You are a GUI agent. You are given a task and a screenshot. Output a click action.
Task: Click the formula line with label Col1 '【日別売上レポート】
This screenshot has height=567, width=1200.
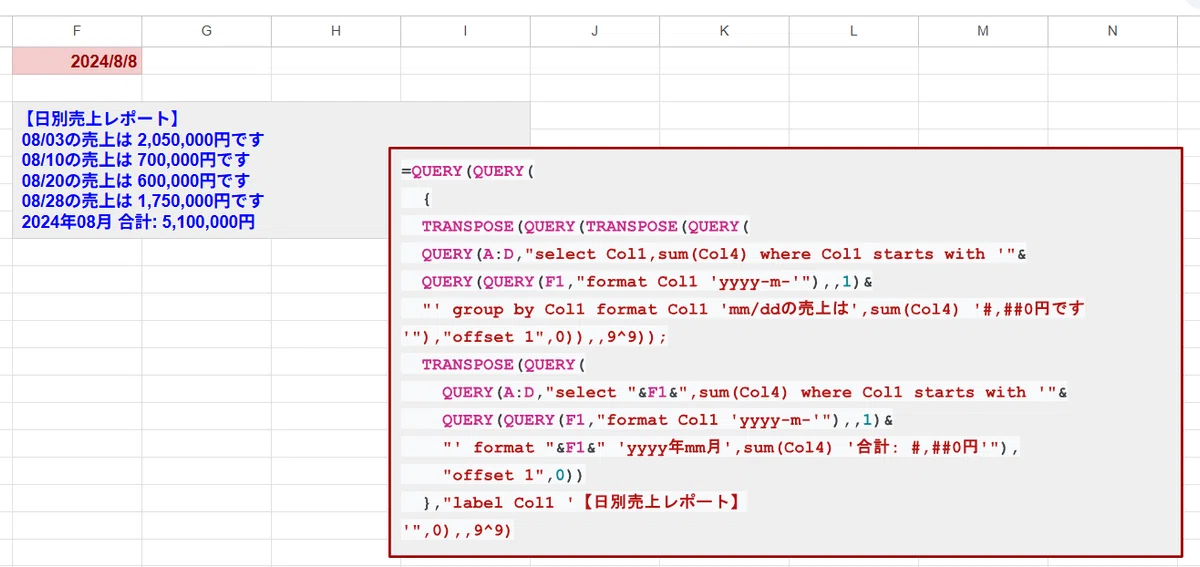click(x=584, y=502)
